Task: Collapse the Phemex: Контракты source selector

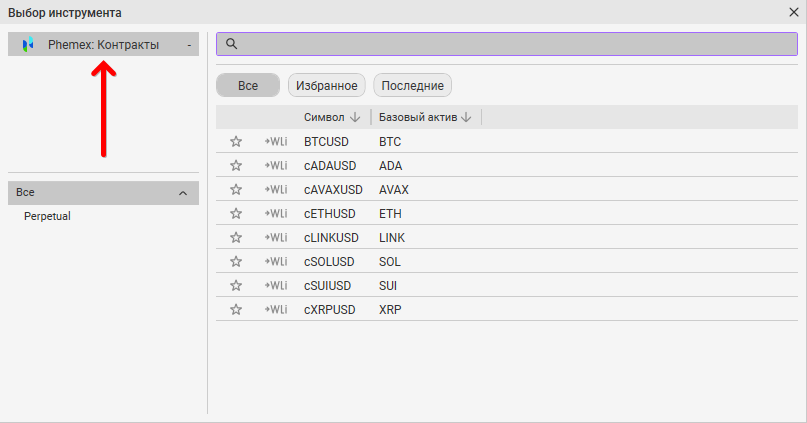Action: pos(188,45)
